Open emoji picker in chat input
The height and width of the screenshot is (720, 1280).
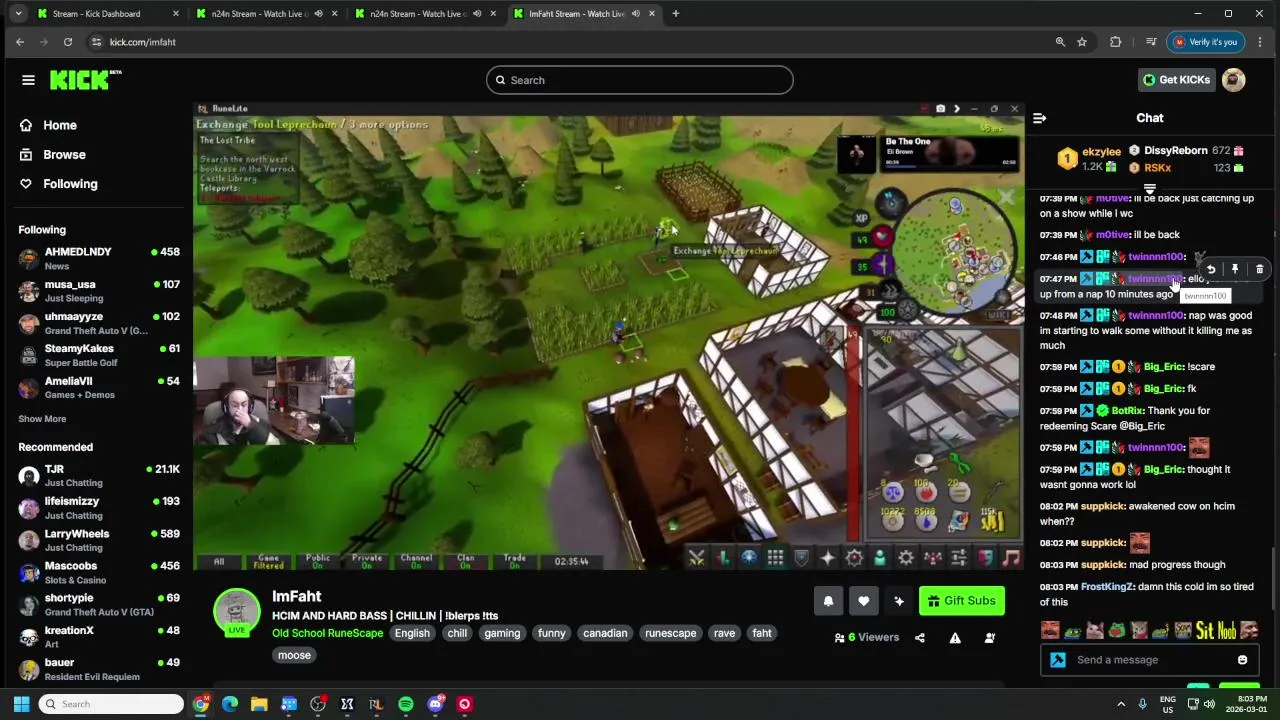(1242, 660)
